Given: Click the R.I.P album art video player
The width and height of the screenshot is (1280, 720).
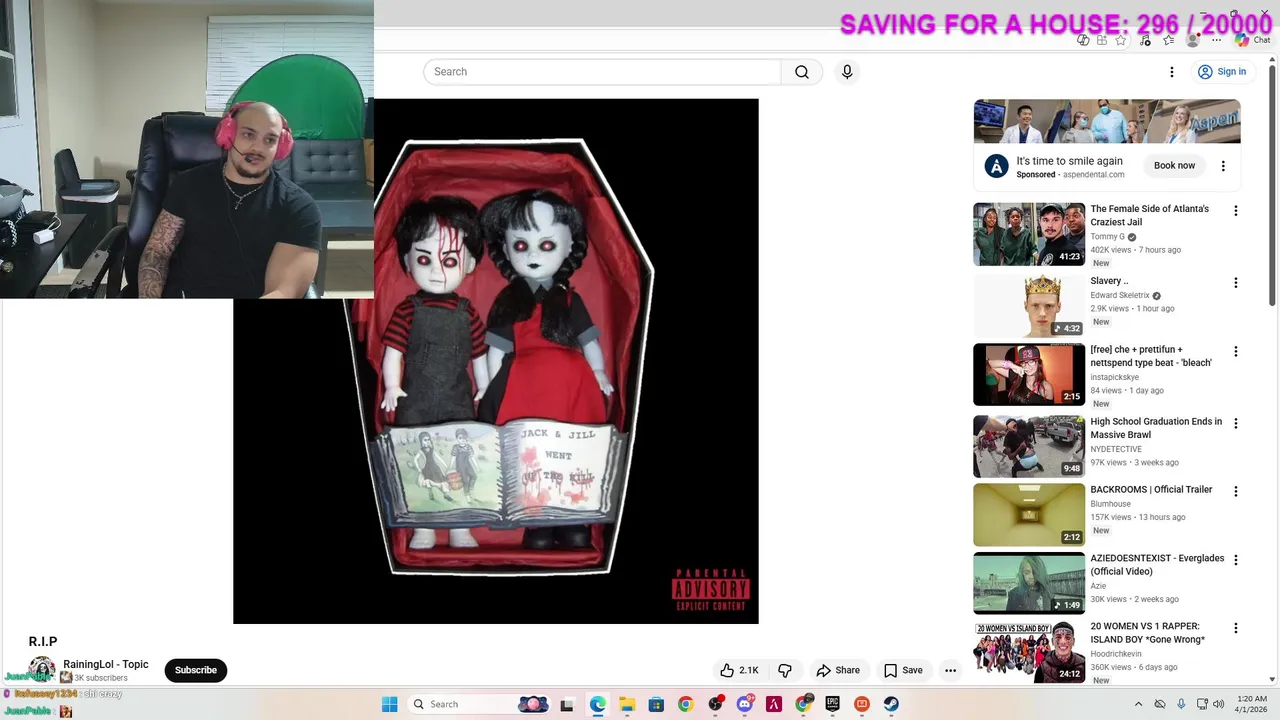Looking at the screenshot, I should [x=496, y=361].
